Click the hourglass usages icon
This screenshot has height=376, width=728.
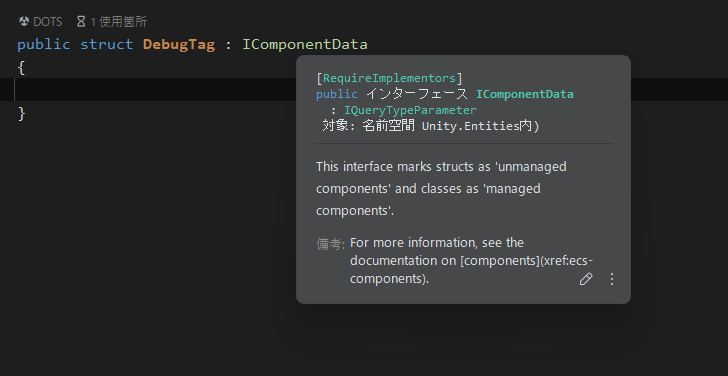(x=81, y=21)
